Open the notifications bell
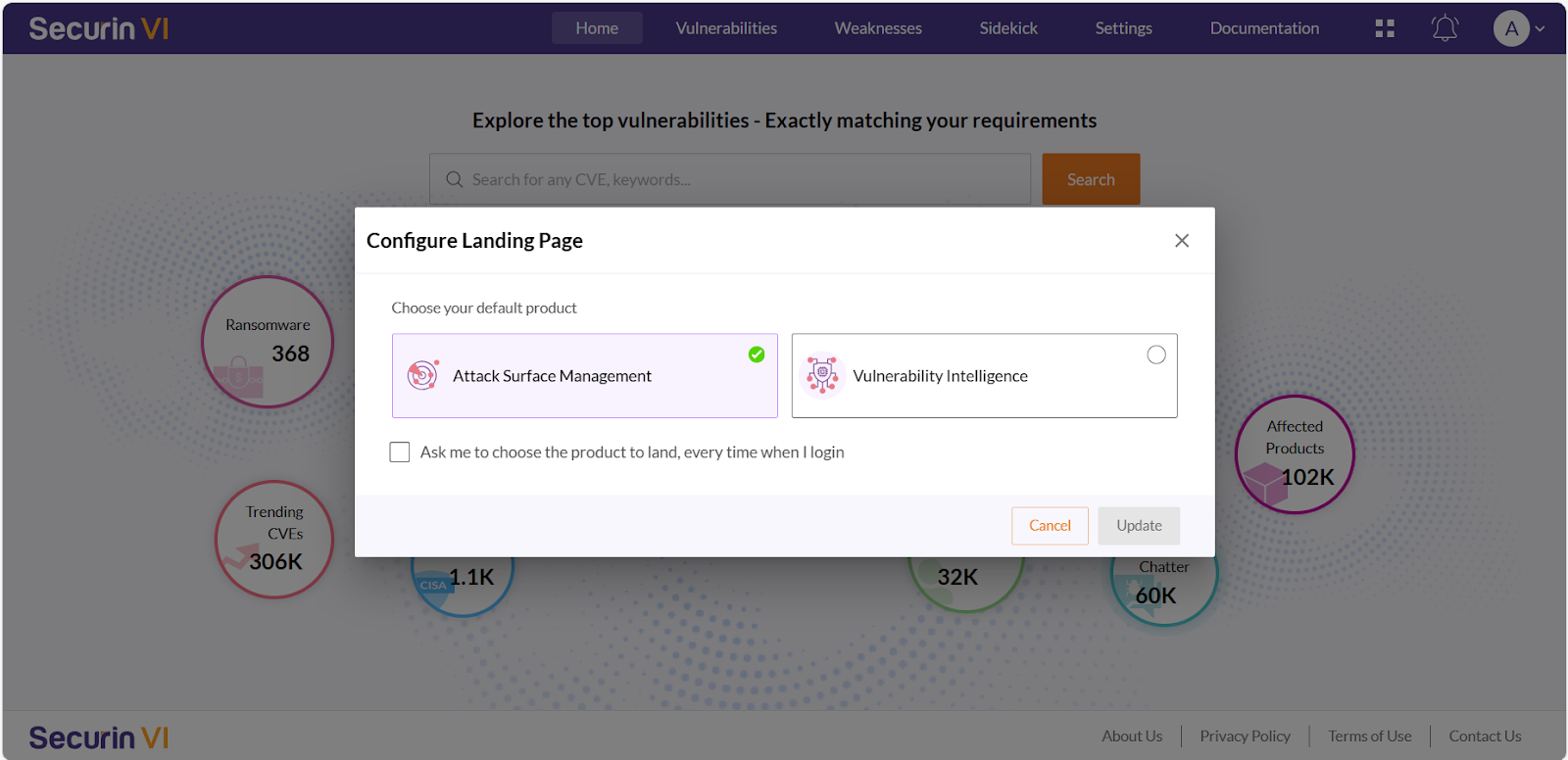 click(x=1445, y=28)
